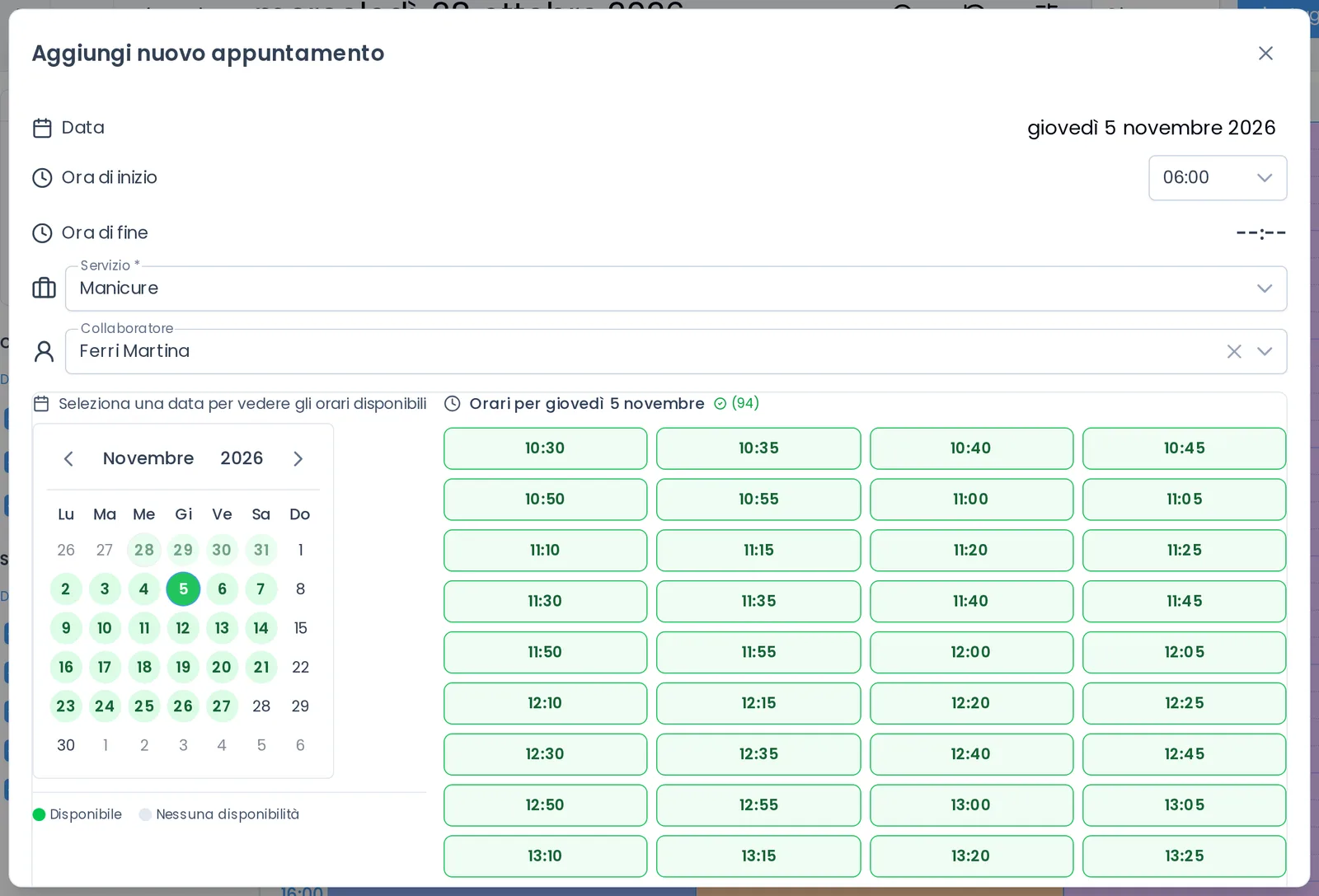The image size is (1319, 896).
Task: Click the date giovedì 5 novembre 2026
Action: tap(1151, 128)
